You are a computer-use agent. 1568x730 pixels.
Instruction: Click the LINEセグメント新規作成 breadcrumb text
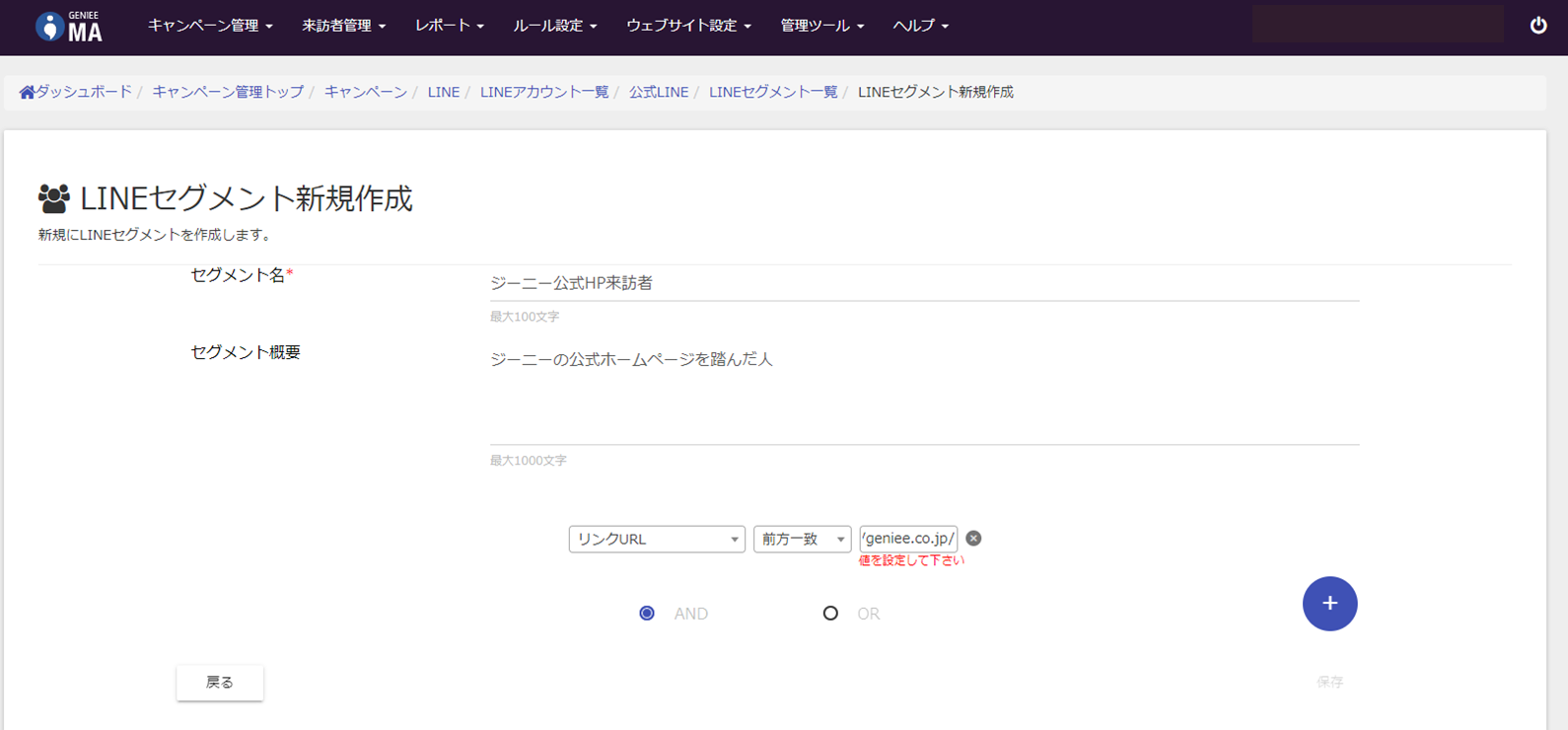click(936, 92)
